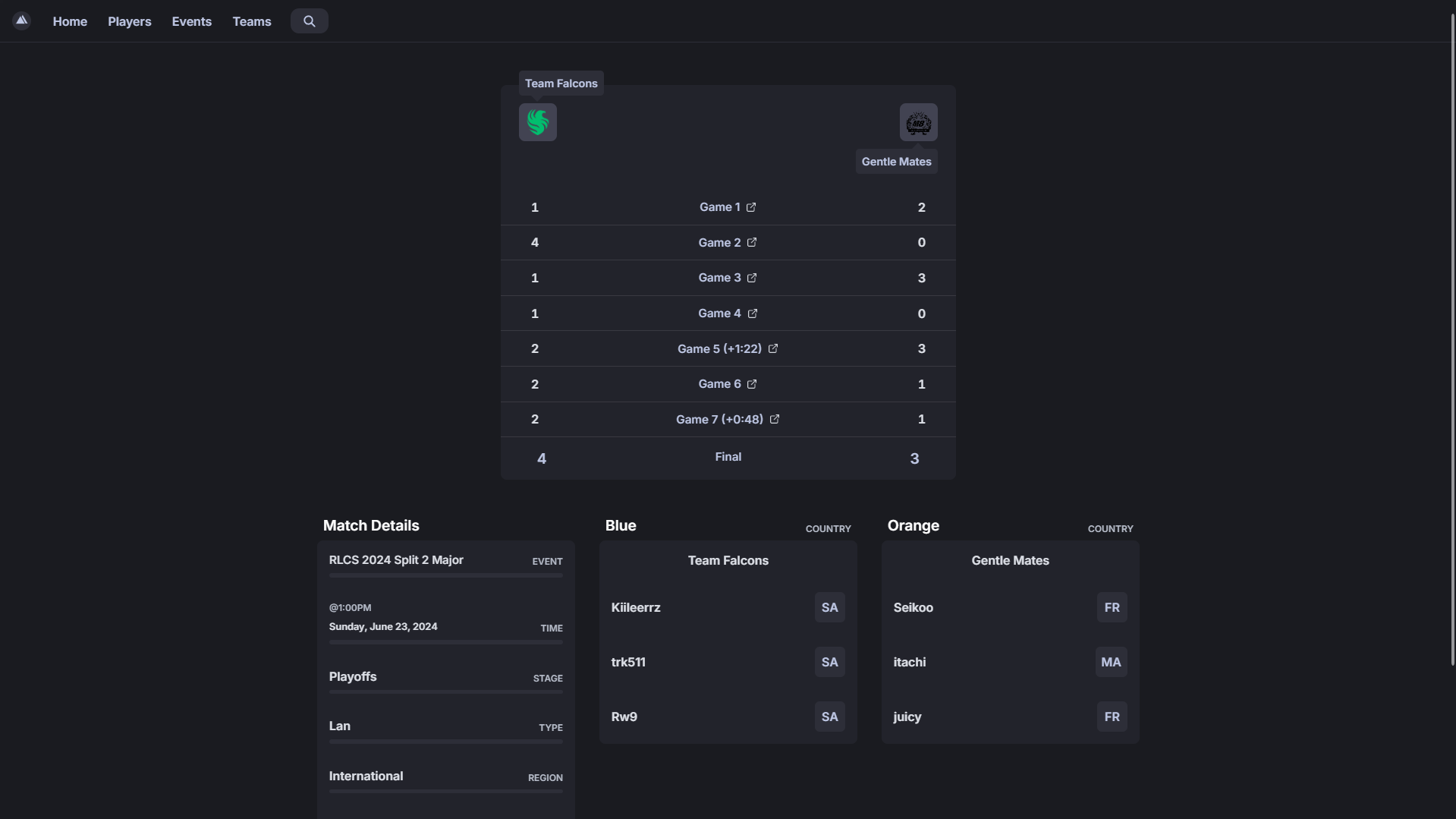Image resolution: width=1456 pixels, height=819 pixels.
Task: Open the Teams navigation item
Action: (x=251, y=21)
